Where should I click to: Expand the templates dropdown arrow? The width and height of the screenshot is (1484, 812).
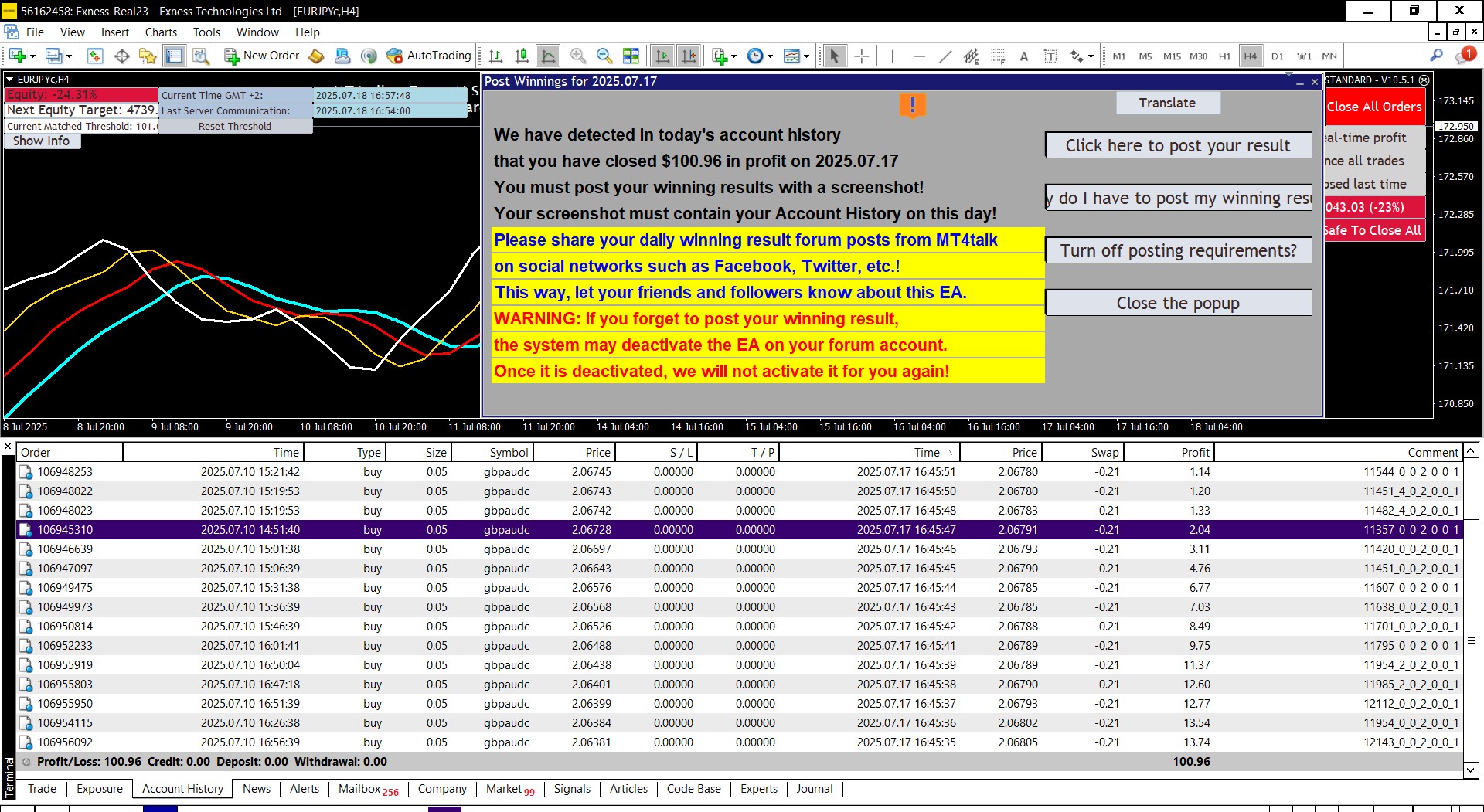806,56
